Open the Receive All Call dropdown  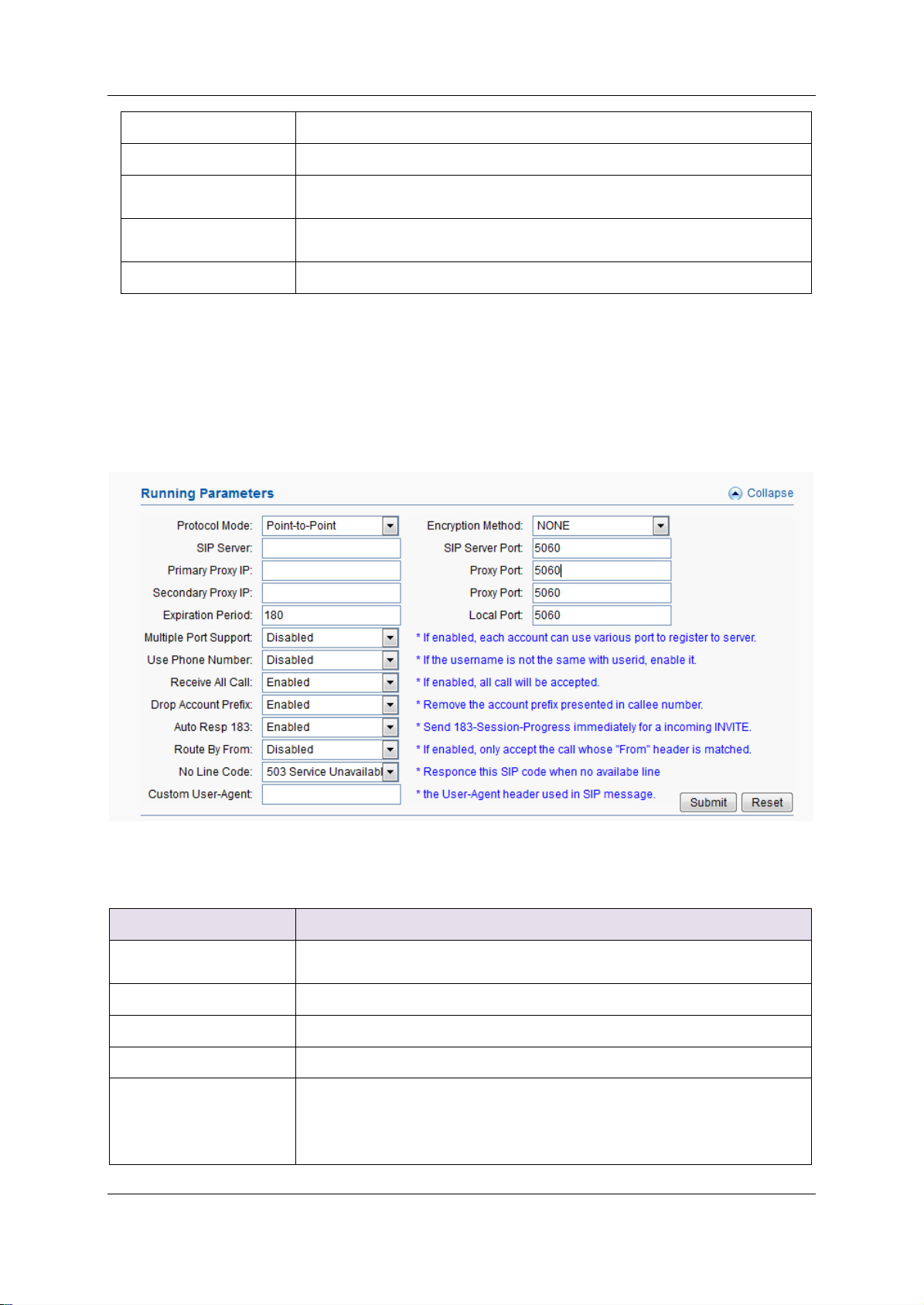[330, 683]
